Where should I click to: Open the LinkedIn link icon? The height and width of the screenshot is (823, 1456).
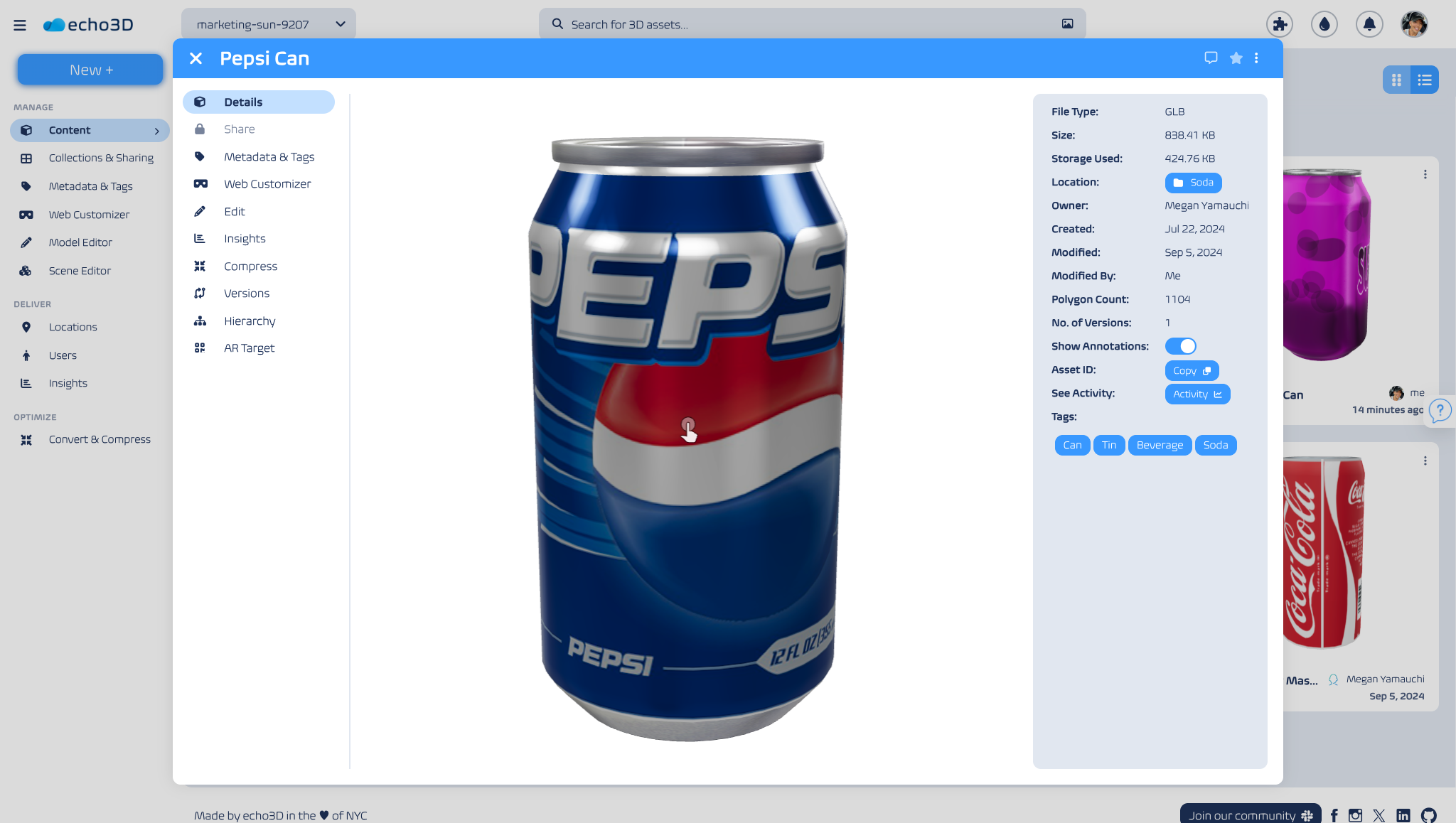(x=1403, y=815)
